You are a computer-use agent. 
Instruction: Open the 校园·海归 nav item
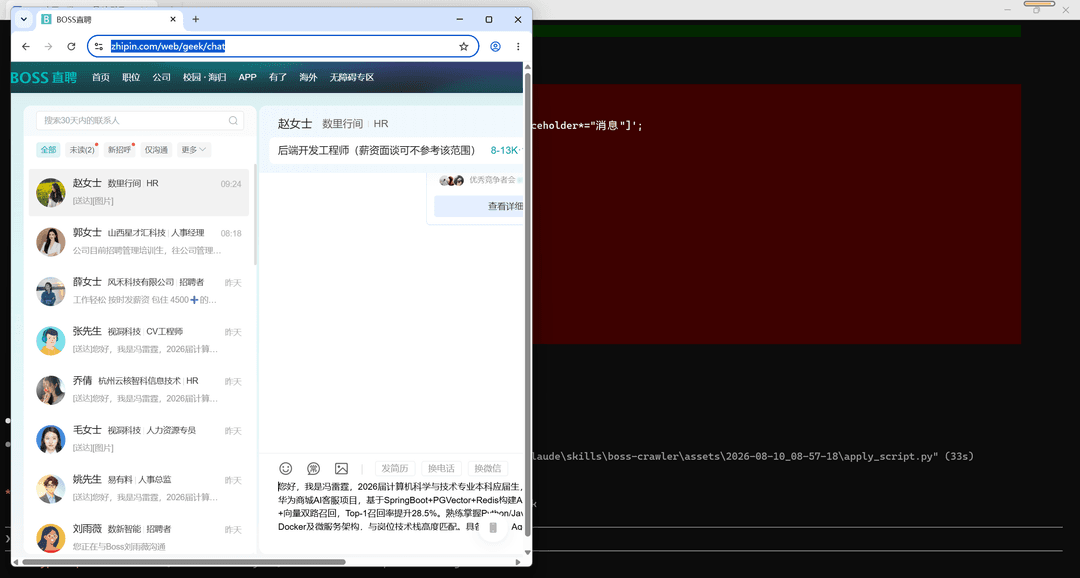(205, 77)
